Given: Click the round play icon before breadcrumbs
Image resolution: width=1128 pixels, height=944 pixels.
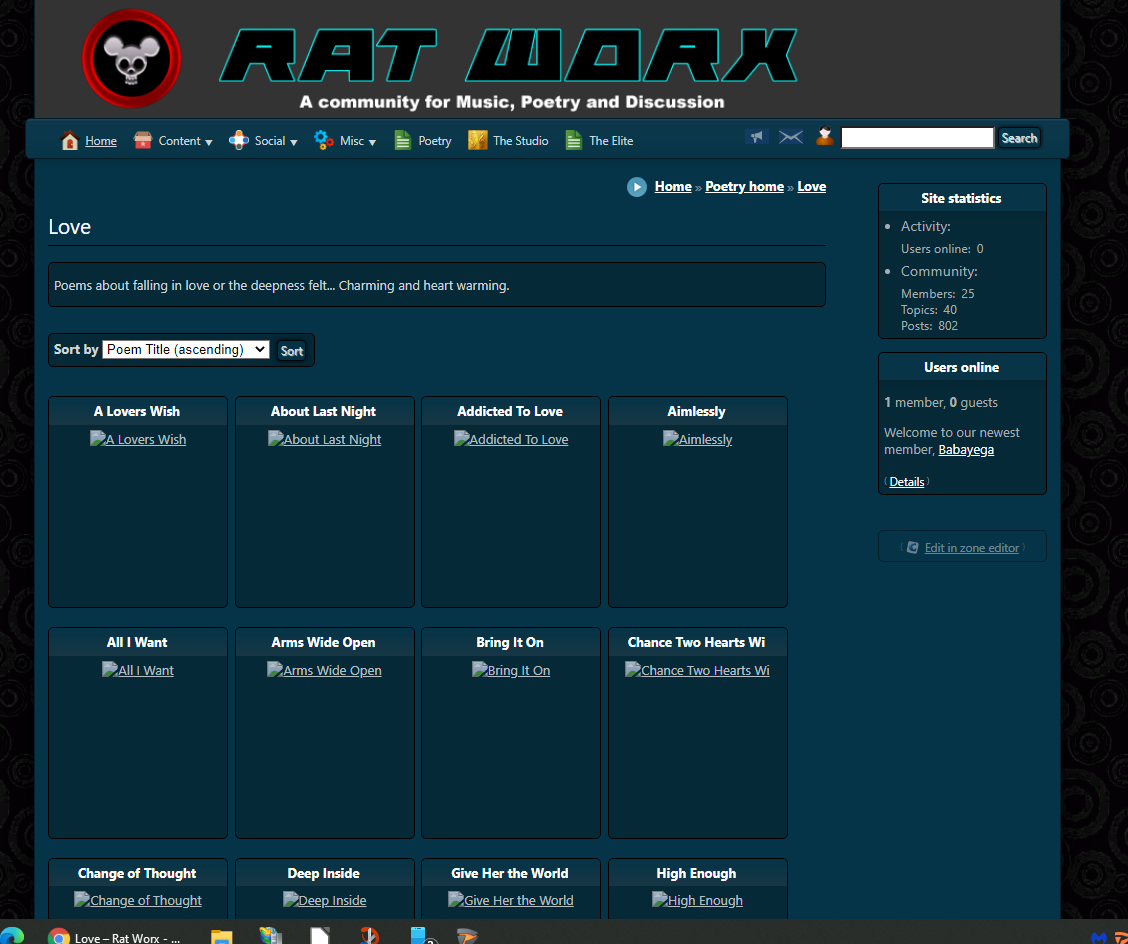Looking at the screenshot, I should [x=637, y=187].
